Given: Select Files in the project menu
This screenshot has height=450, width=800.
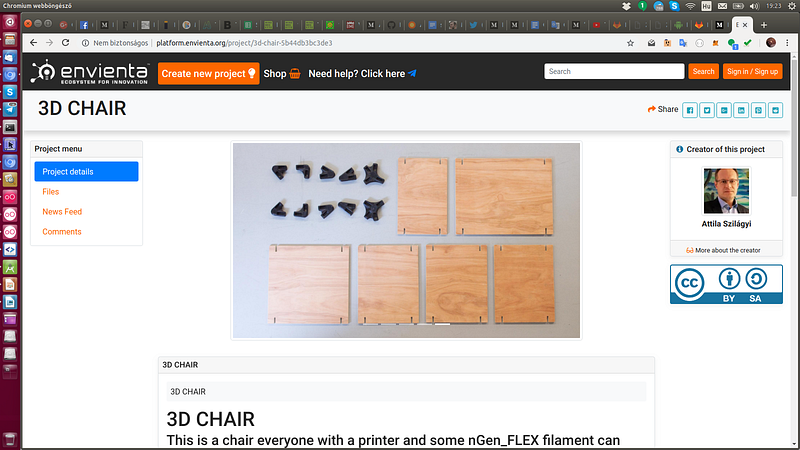Looking at the screenshot, I should point(51,191).
